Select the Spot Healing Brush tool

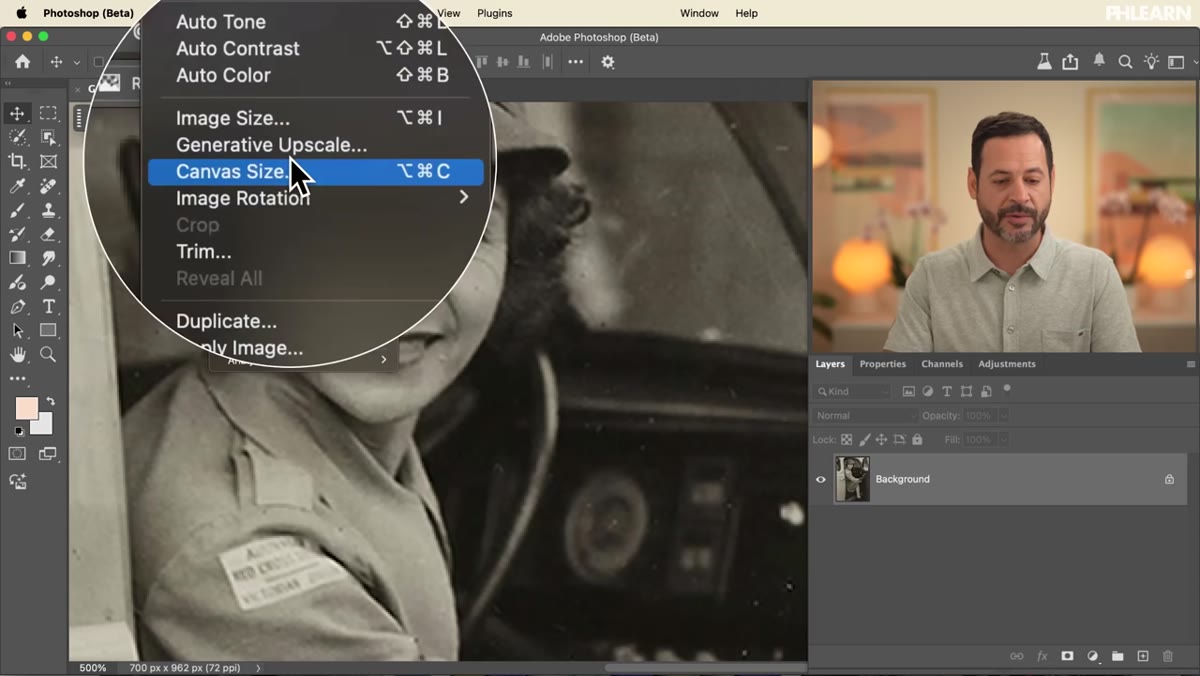click(x=48, y=186)
